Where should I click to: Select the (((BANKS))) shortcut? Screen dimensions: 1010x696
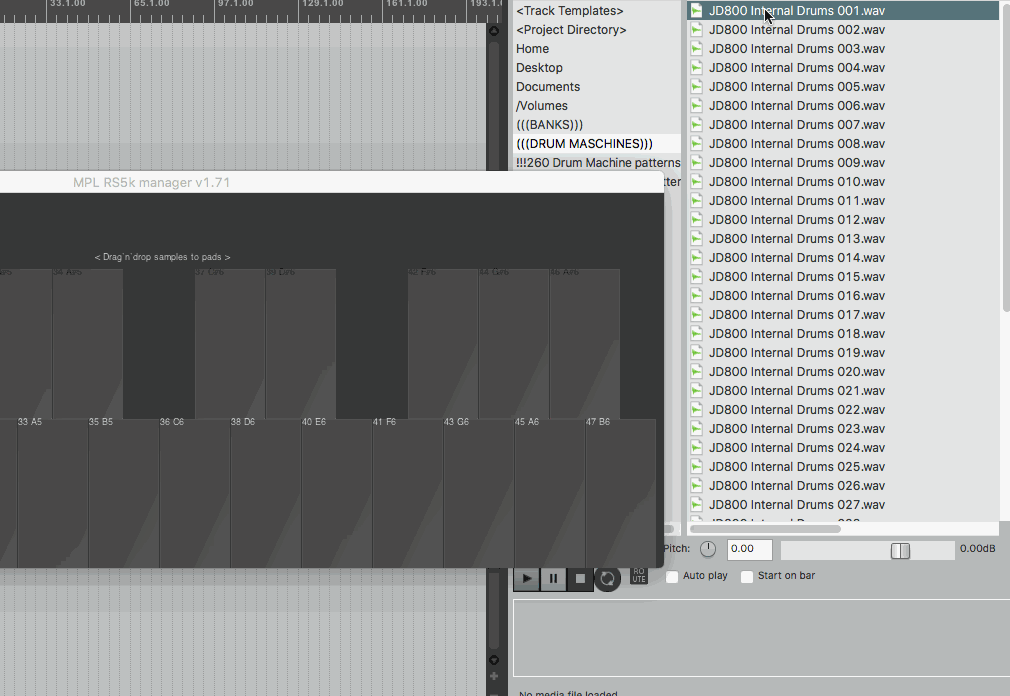549,125
